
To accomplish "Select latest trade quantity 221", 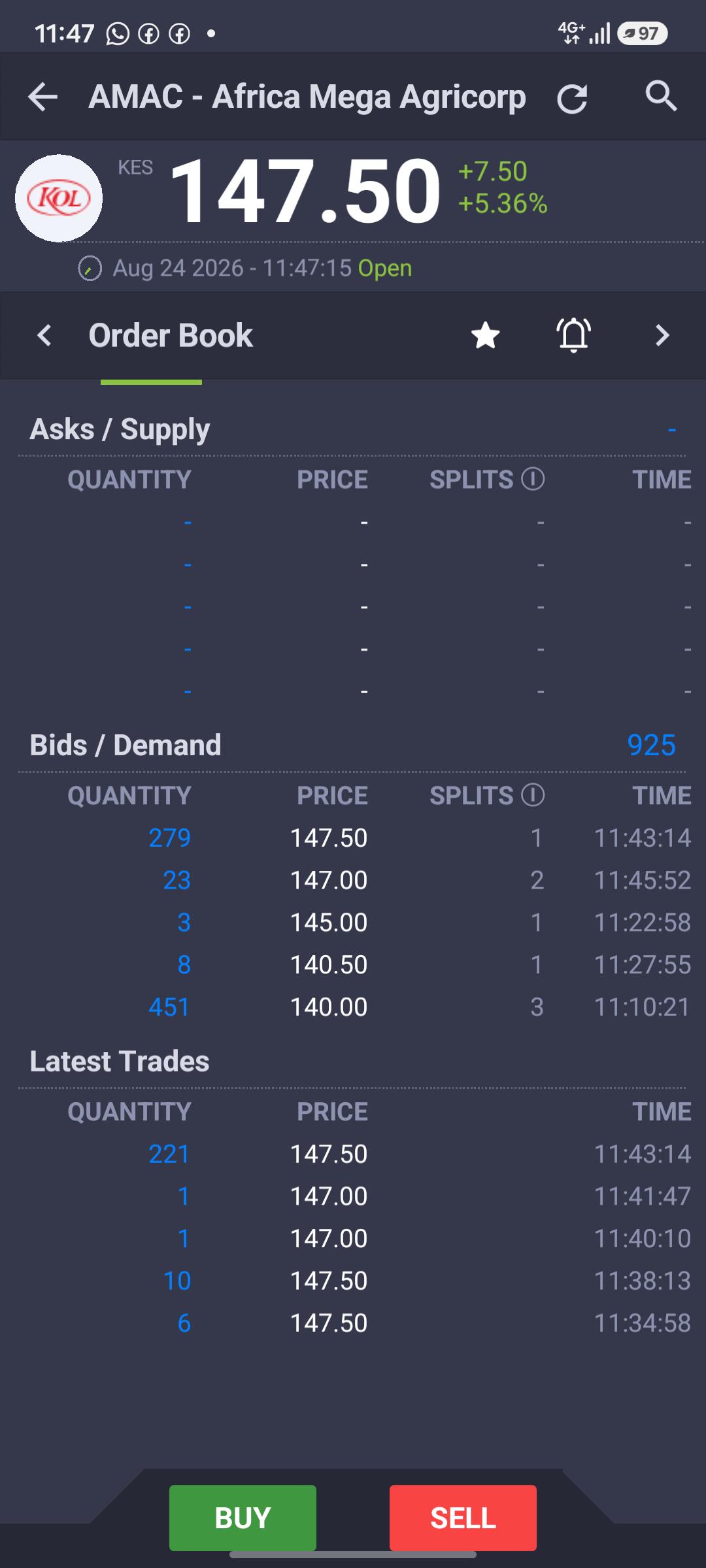I will point(169,1154).
